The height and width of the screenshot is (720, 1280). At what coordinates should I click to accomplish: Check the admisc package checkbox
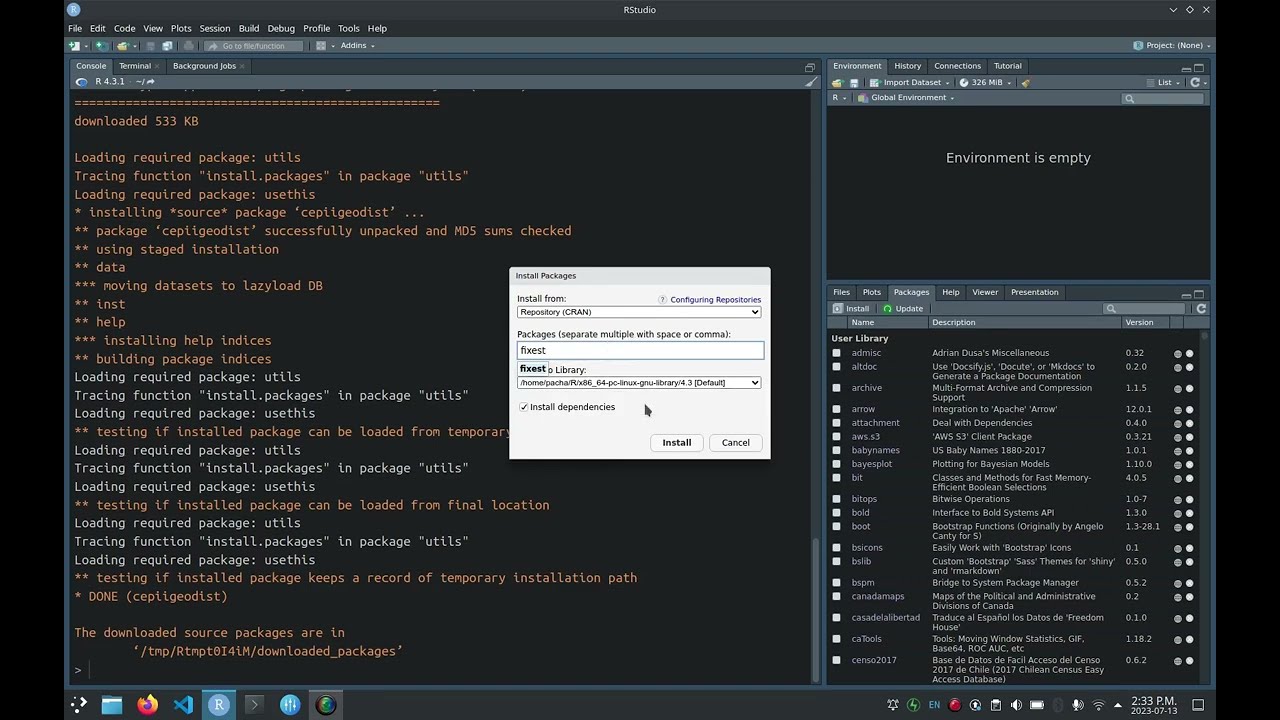[x=837, y=353]
